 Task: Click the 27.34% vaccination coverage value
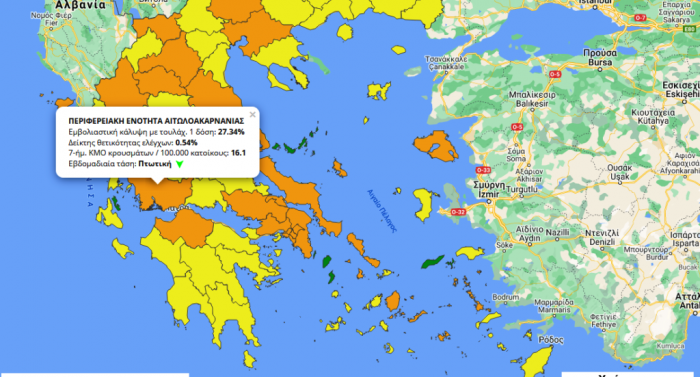point(231,132)
